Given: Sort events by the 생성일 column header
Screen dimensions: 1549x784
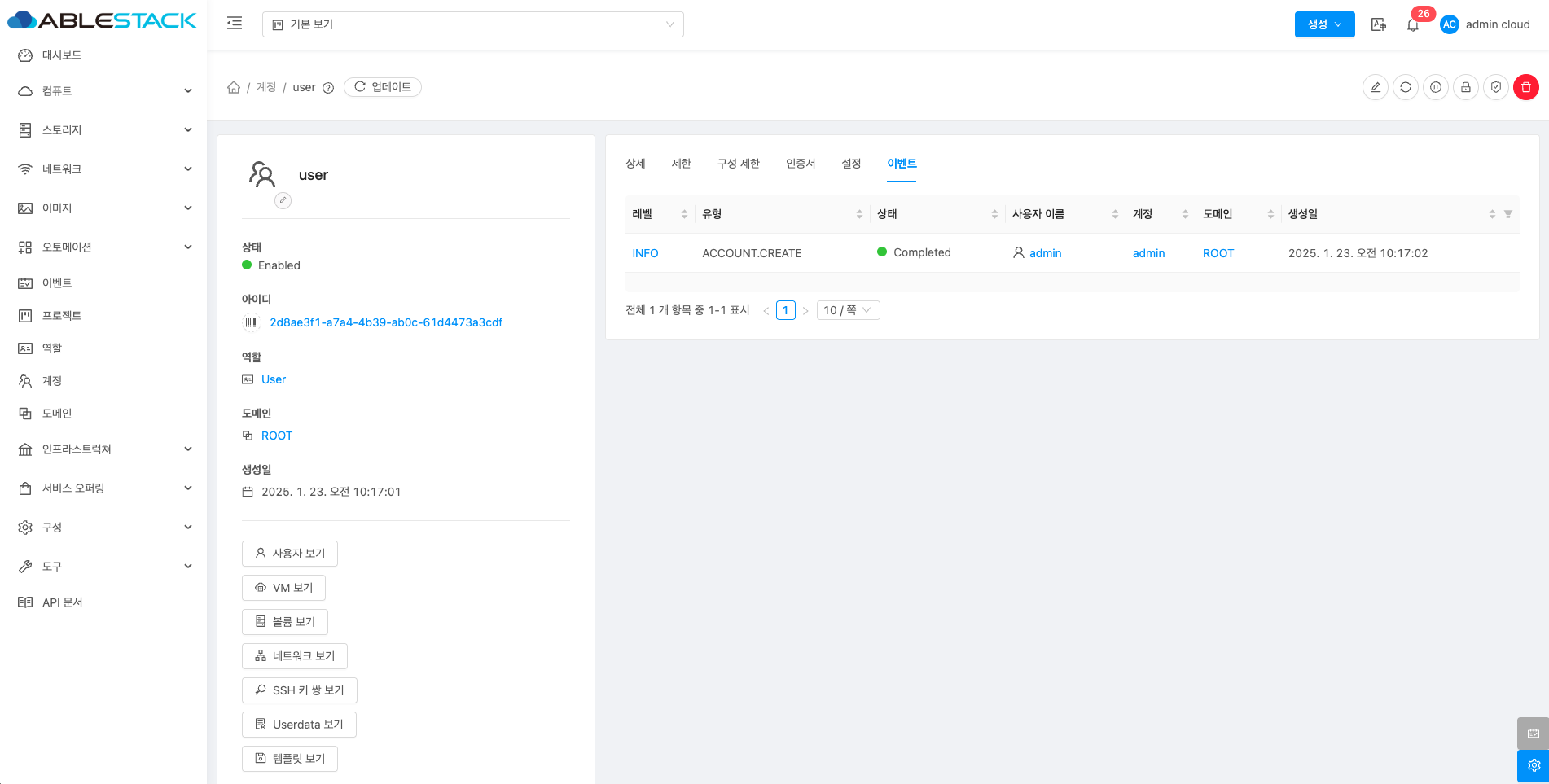Looking at the screenshot, I should tap(1303, 214).
